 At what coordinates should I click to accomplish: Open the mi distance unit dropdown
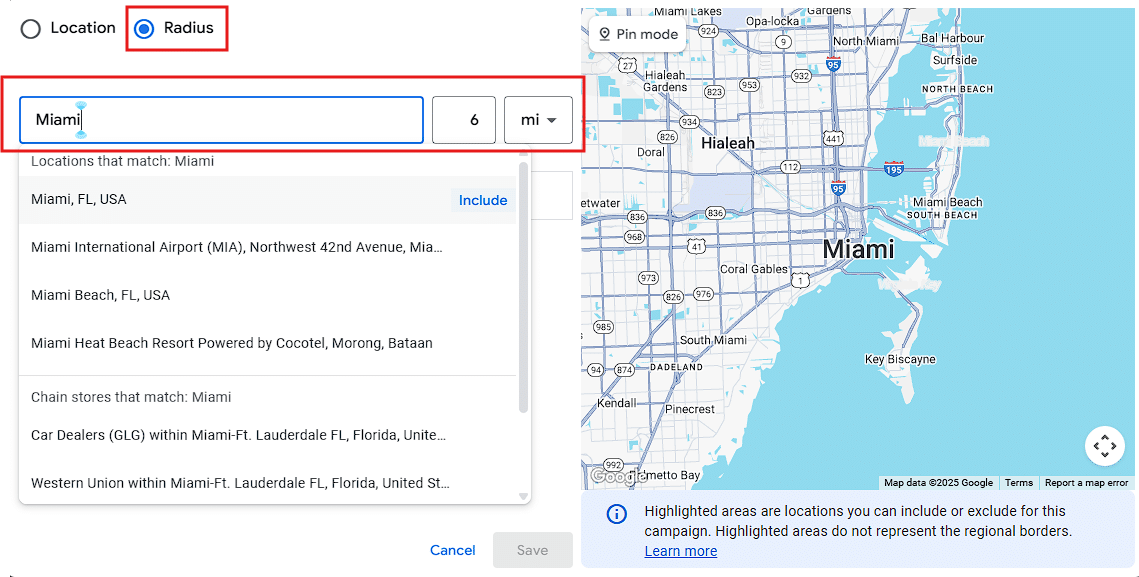tap(538, 120)
